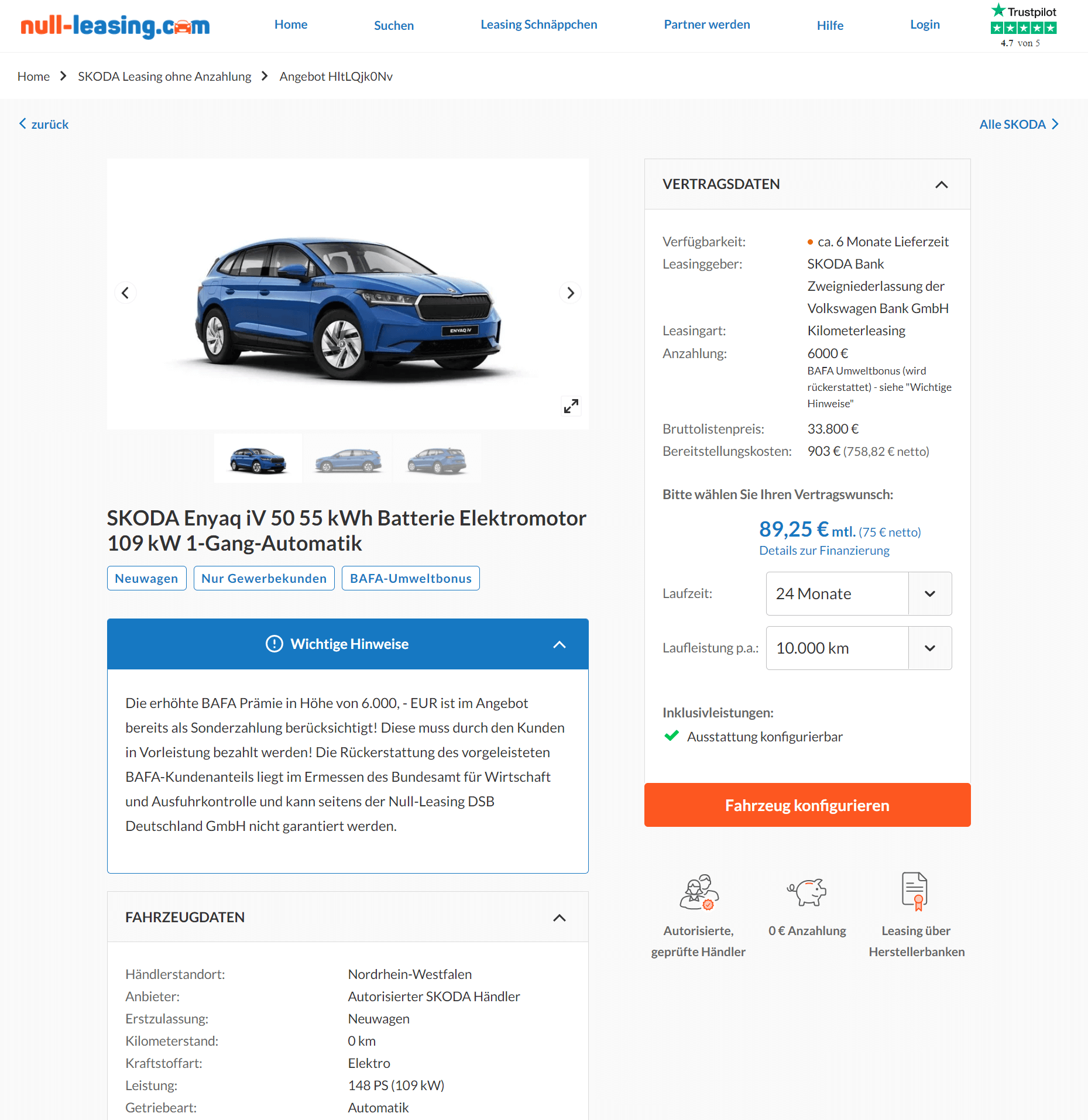Click the authorized dealers icon
The height and width of the screenshot is (1120, 1088).
[699, 892]
